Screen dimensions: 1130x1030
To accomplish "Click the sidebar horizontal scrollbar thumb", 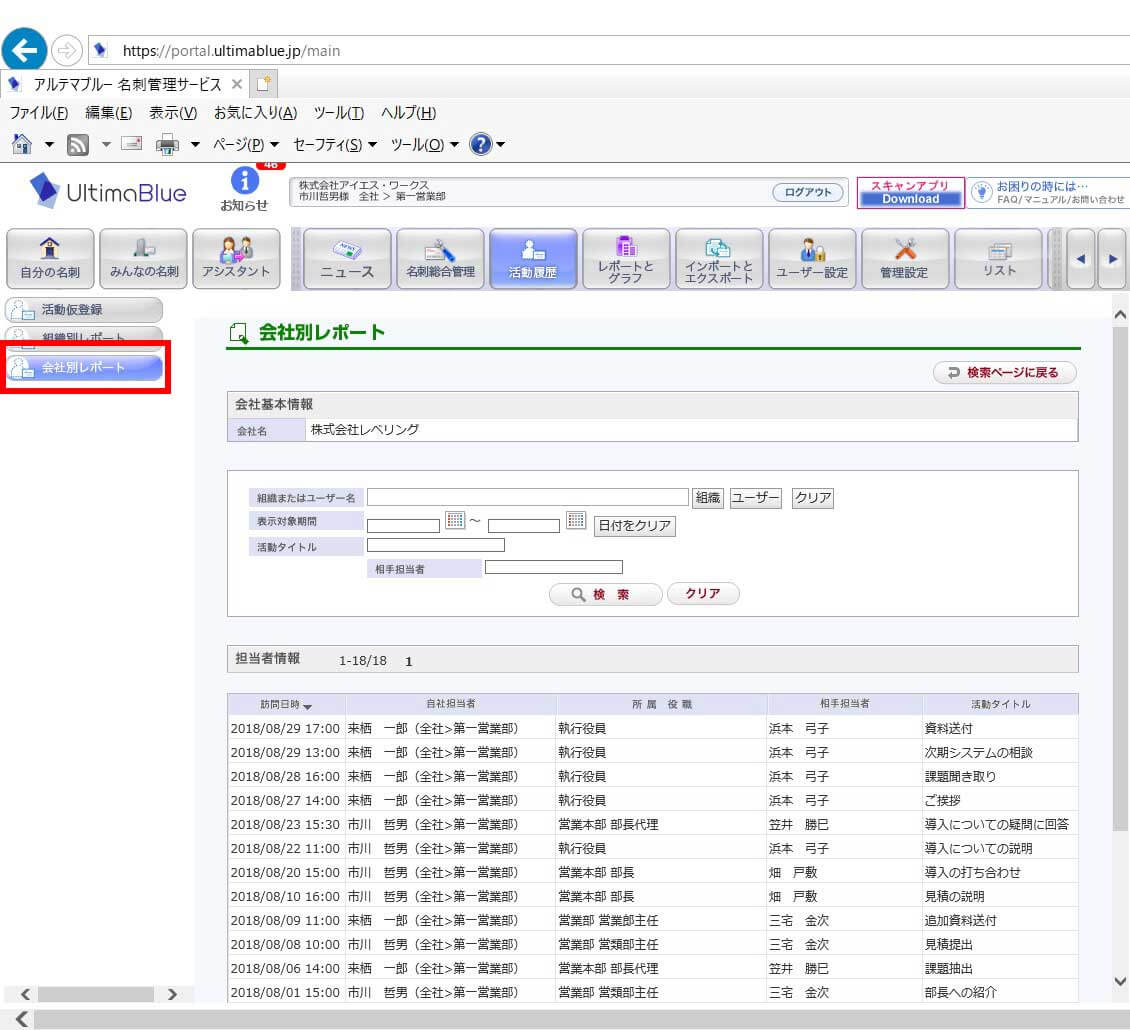I will click(96, 995).
